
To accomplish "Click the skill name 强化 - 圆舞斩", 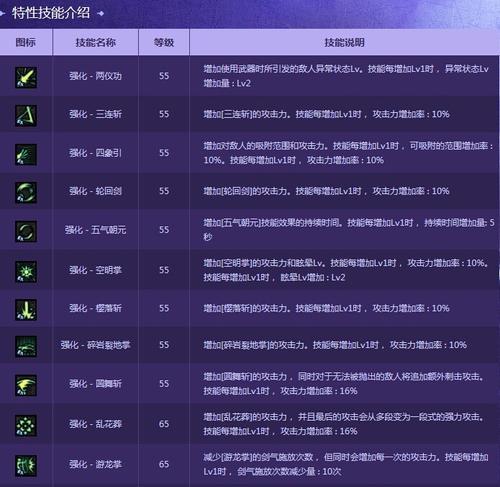I will [x=95, y=384].
